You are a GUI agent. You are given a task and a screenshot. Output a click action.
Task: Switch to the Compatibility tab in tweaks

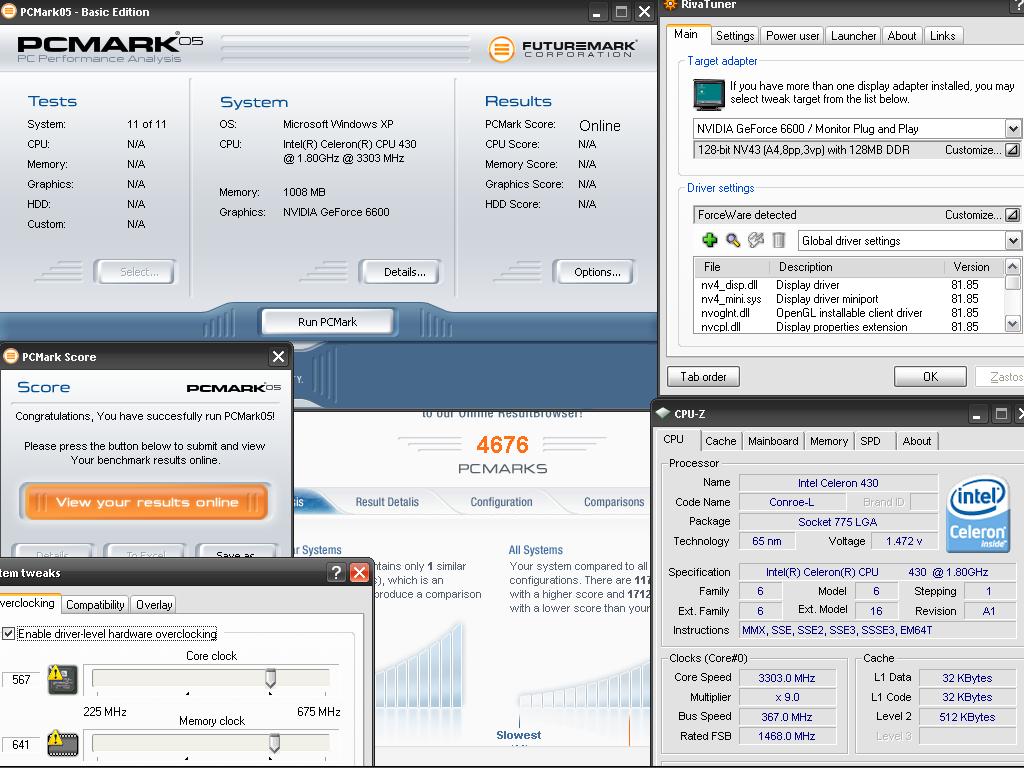tap(95, 605)
